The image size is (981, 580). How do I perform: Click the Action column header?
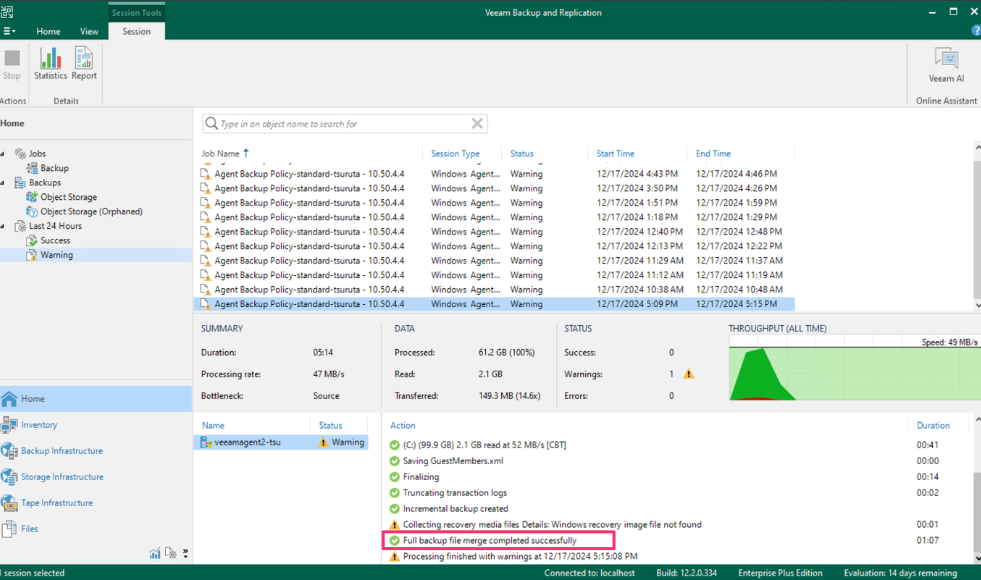[x=402, y=425]
